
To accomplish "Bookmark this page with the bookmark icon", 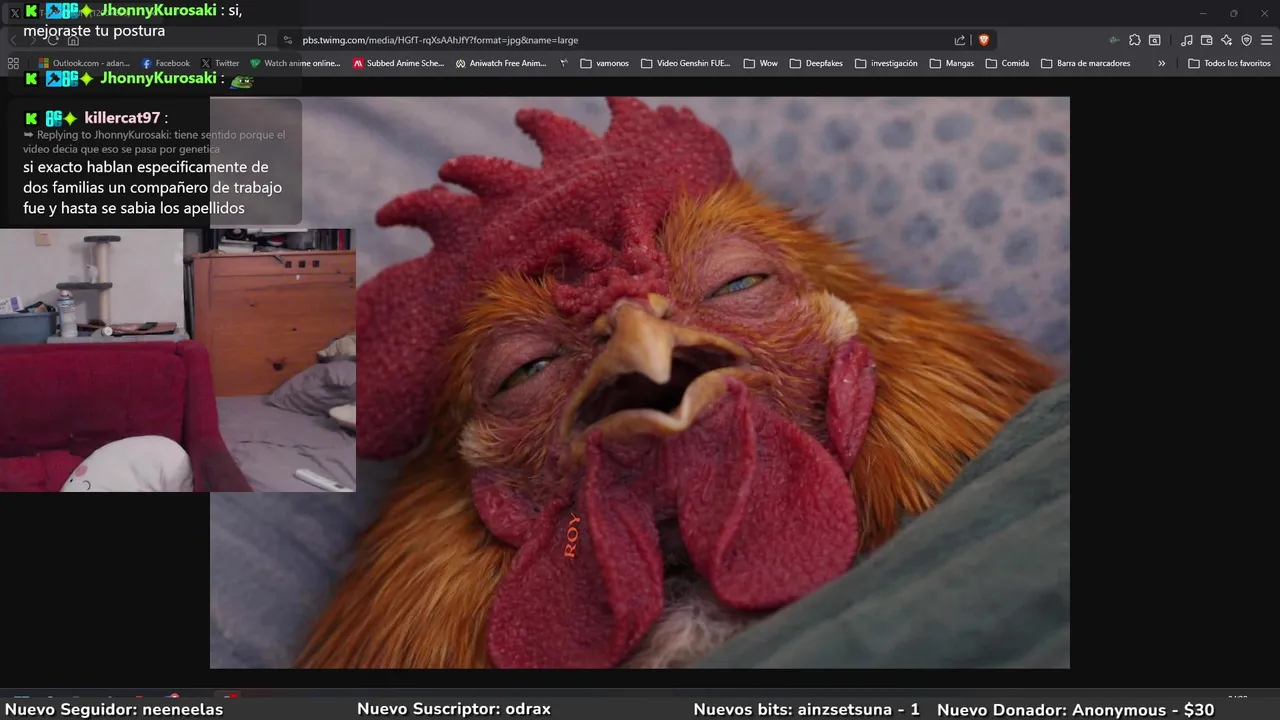I will [262, 40].
